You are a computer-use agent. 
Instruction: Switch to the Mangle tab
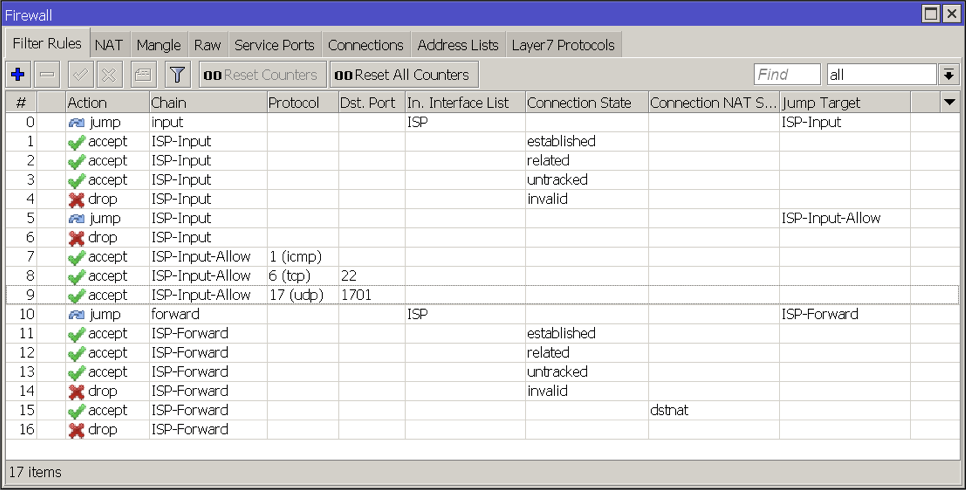158,45
